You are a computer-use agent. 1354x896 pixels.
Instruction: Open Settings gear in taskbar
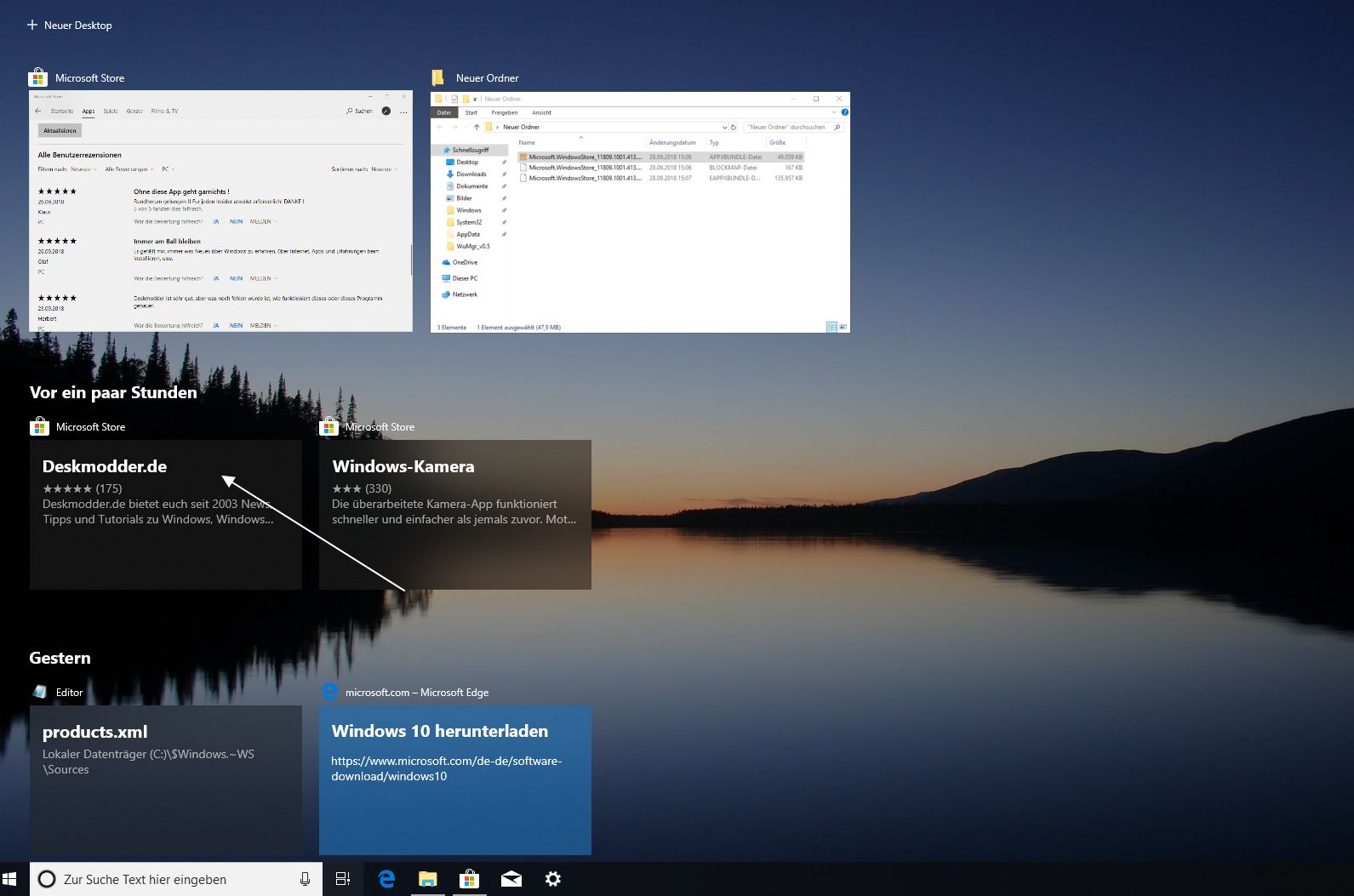552,879
